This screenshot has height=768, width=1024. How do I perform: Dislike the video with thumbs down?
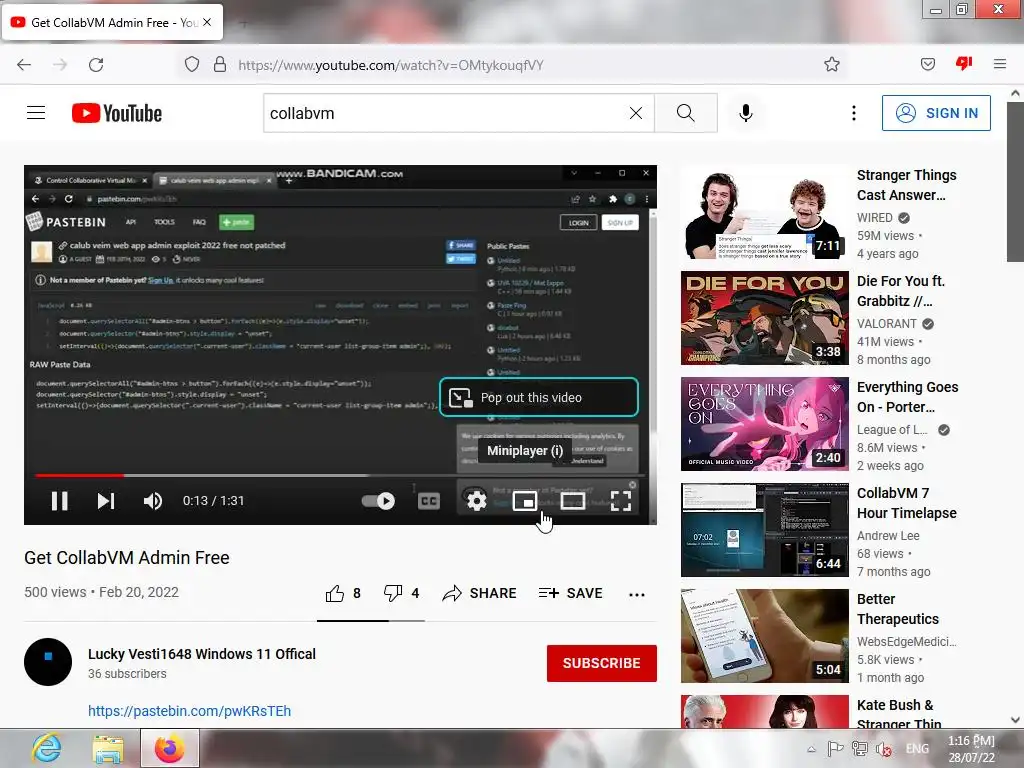click(x=401, y=593)
